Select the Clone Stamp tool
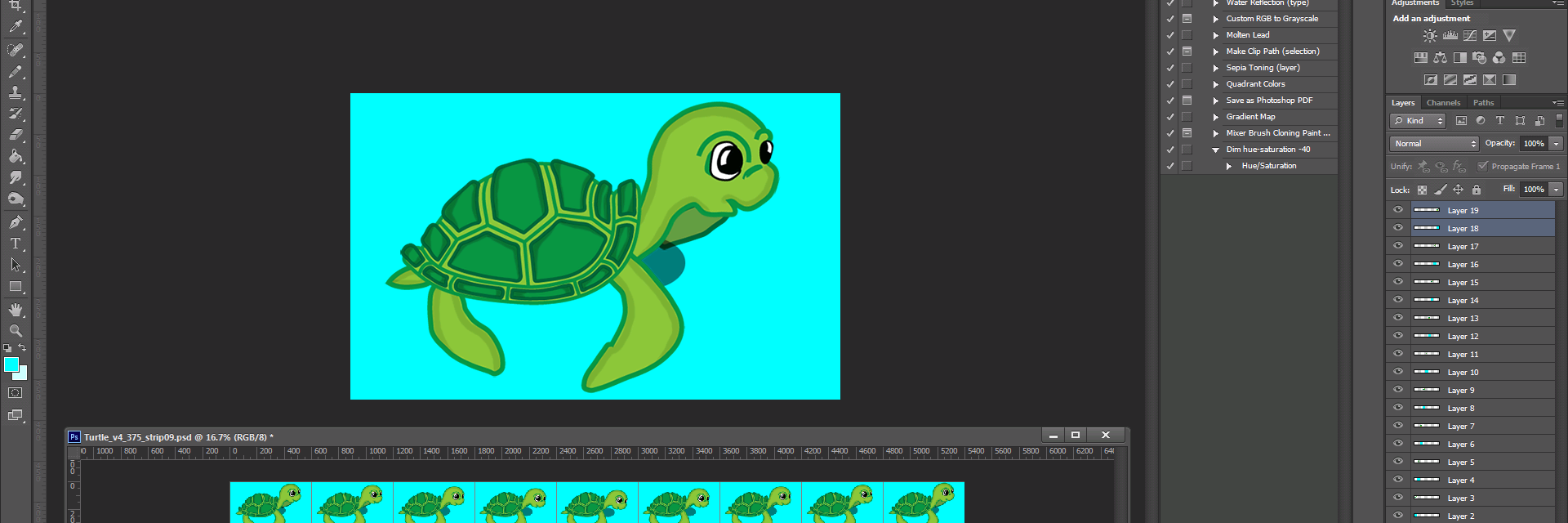This screenshot has height=523, width=1568. coord(16,92)
